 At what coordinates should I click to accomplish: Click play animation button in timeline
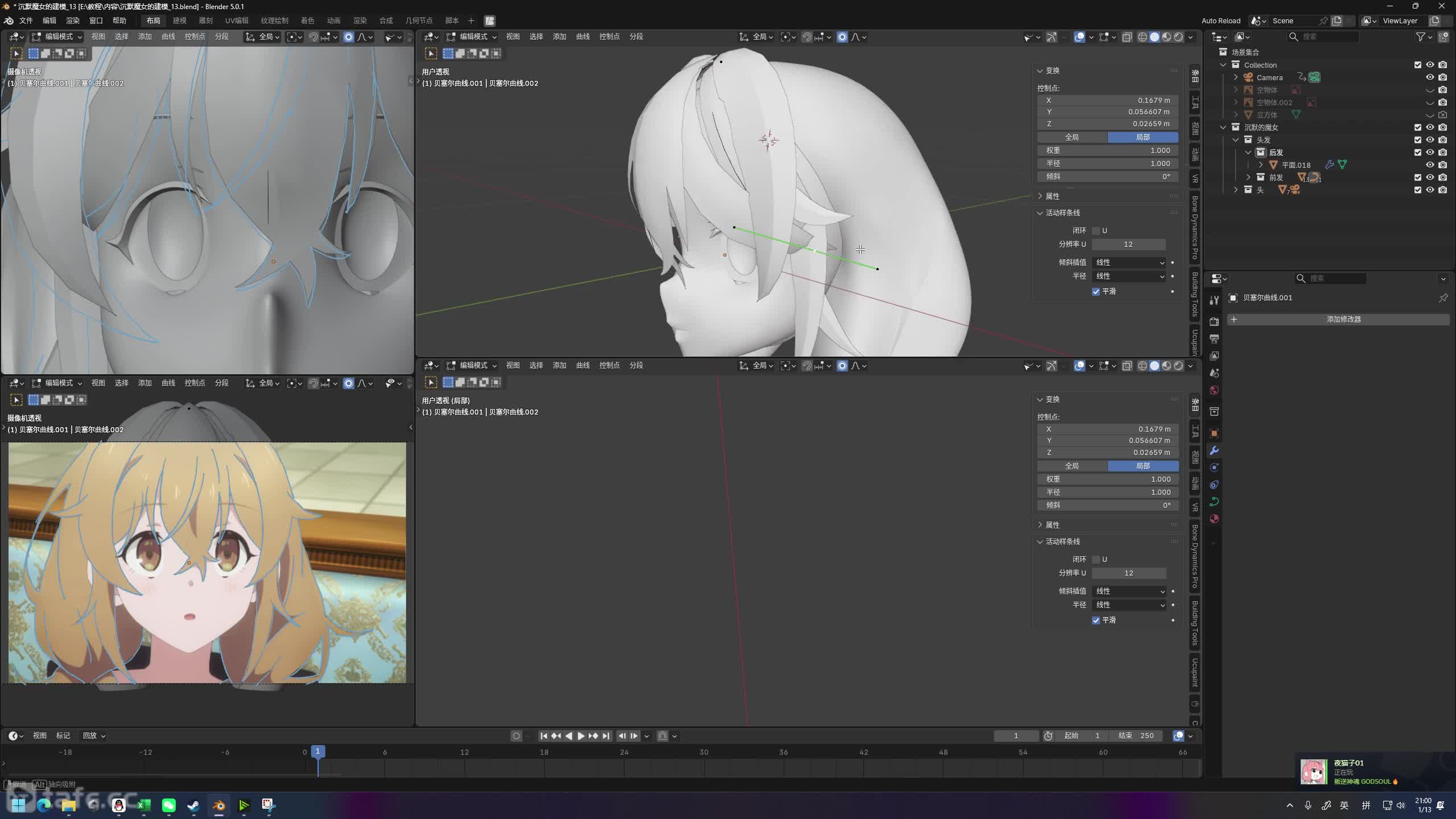(581, 736)
